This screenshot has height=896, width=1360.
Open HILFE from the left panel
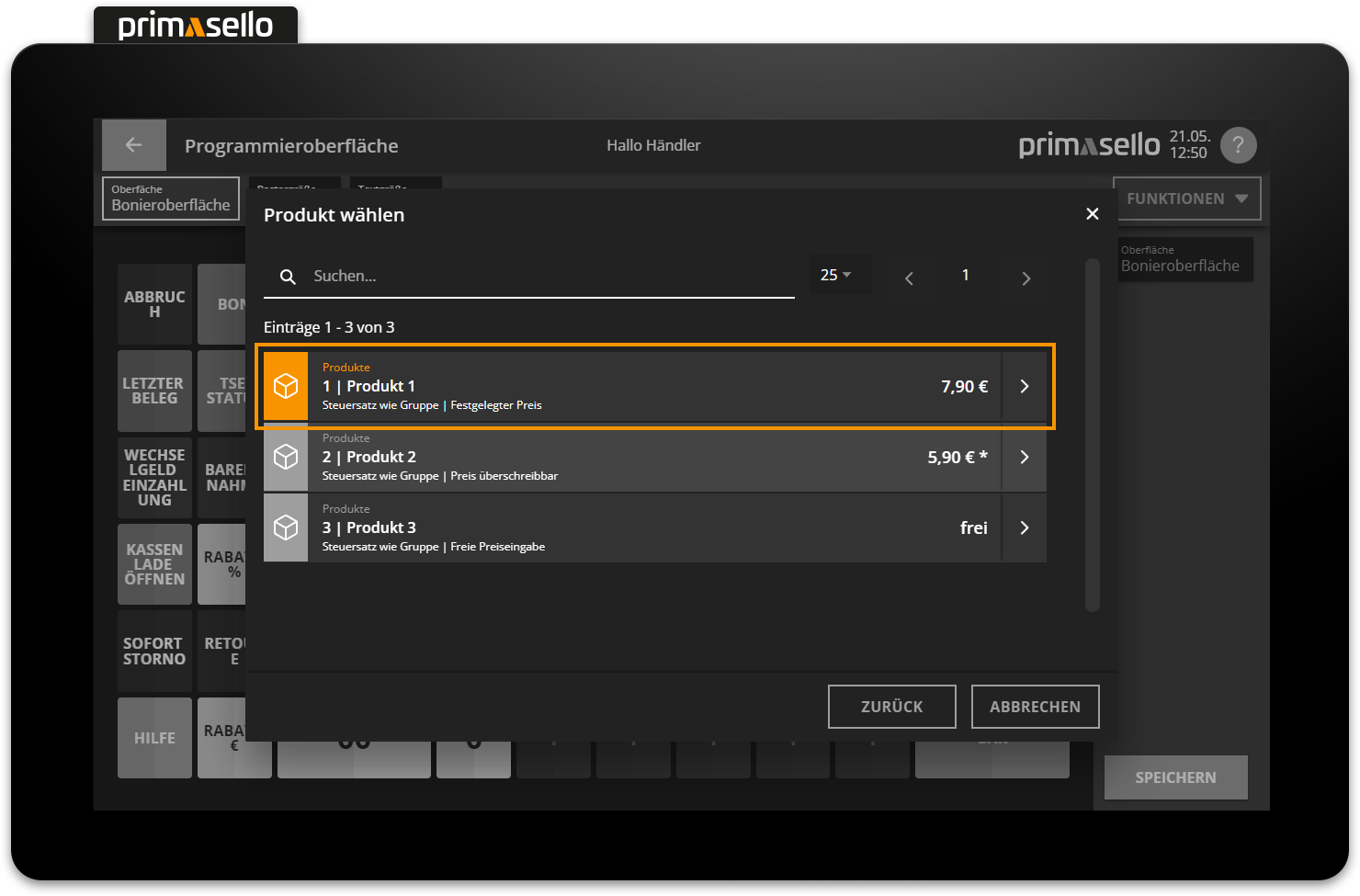pos(153,737)
